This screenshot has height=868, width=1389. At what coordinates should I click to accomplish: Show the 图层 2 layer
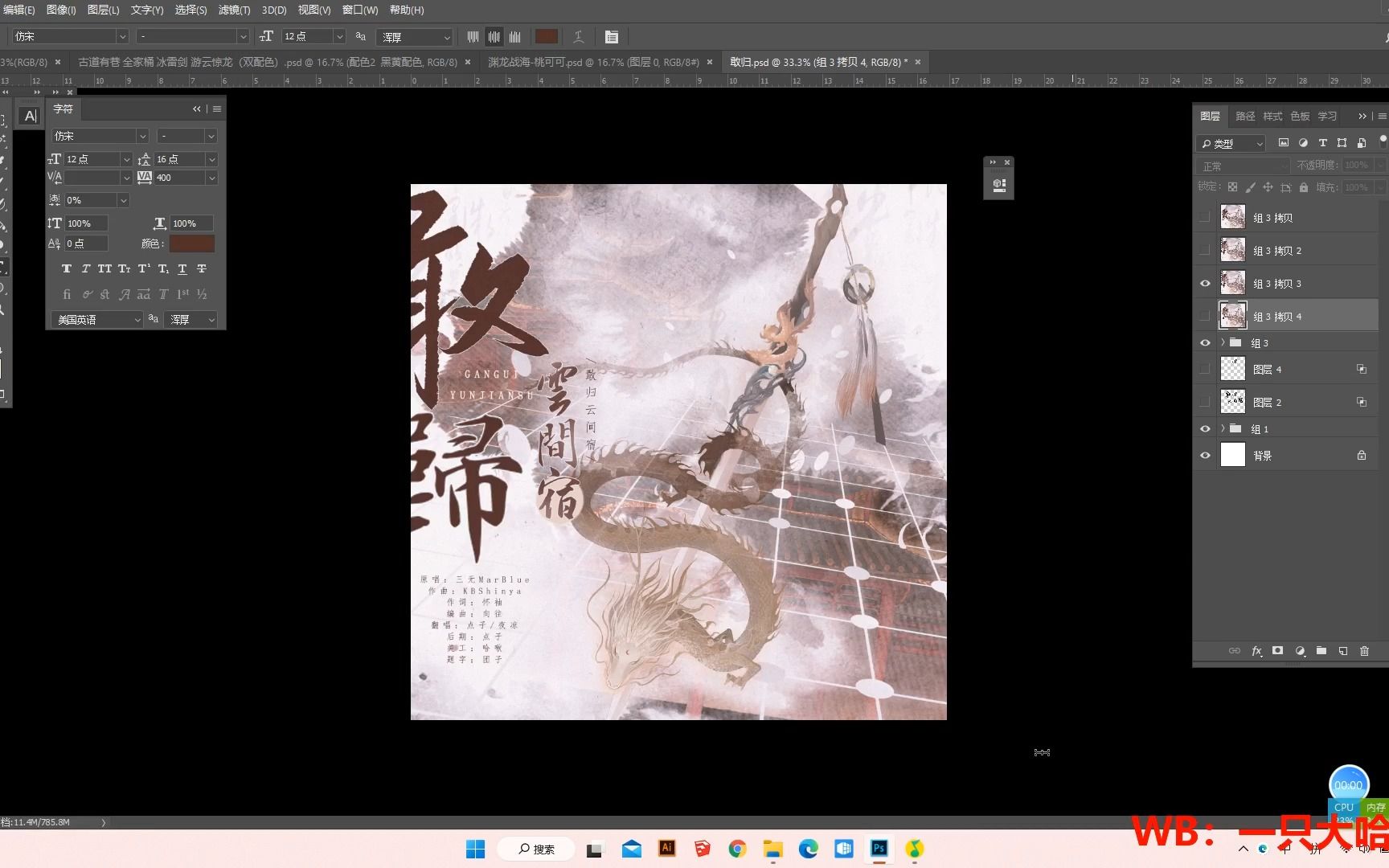coord(1205,402)
